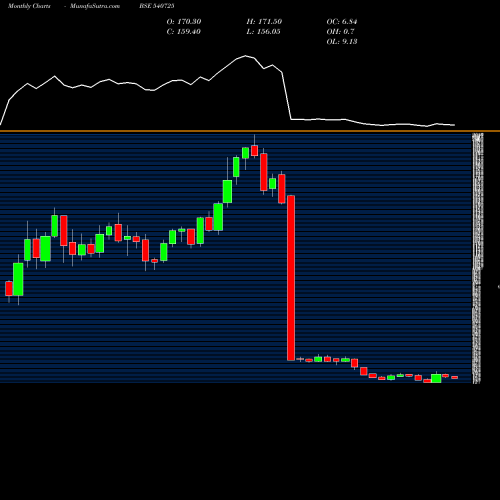Click the 'OH: 0.7' value
This screenshot has height=500, width=500.
[x=340, y=32]
